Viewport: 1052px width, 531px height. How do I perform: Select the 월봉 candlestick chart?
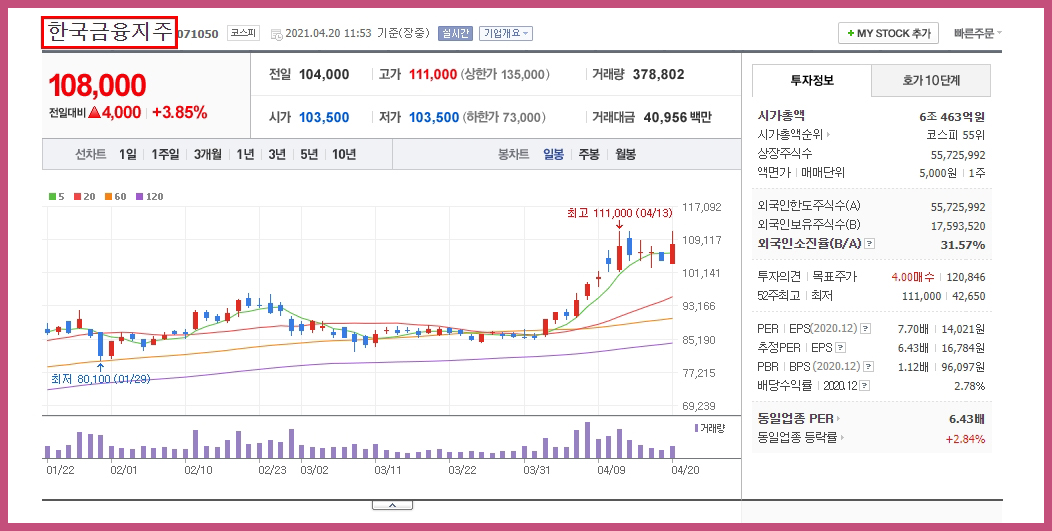click(625, 154)
